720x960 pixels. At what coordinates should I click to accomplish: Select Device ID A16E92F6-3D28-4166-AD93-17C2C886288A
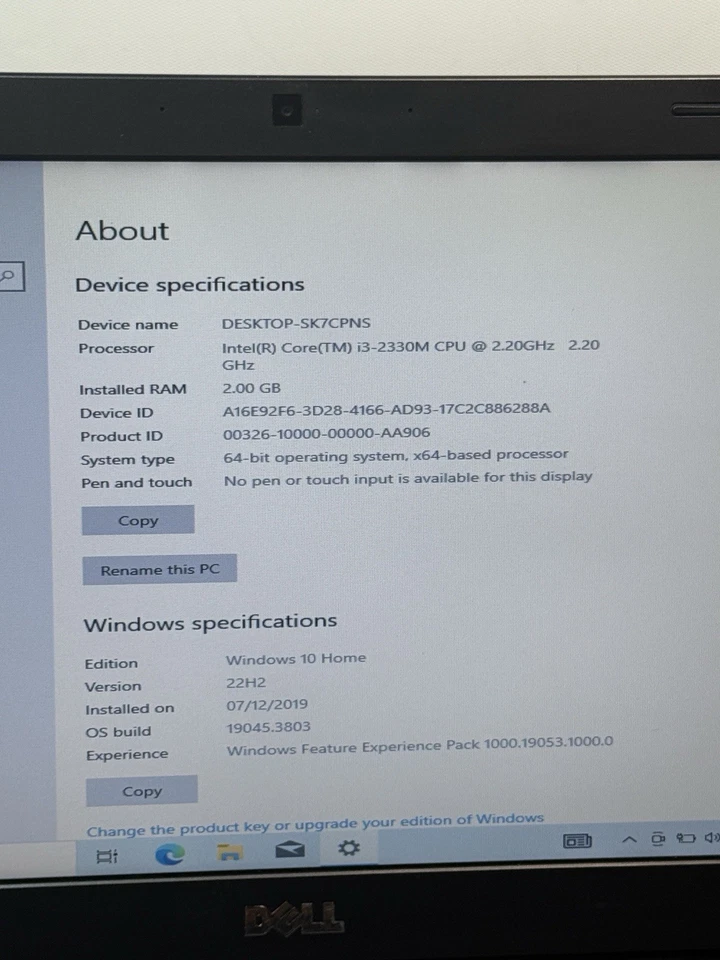(386, 410)
